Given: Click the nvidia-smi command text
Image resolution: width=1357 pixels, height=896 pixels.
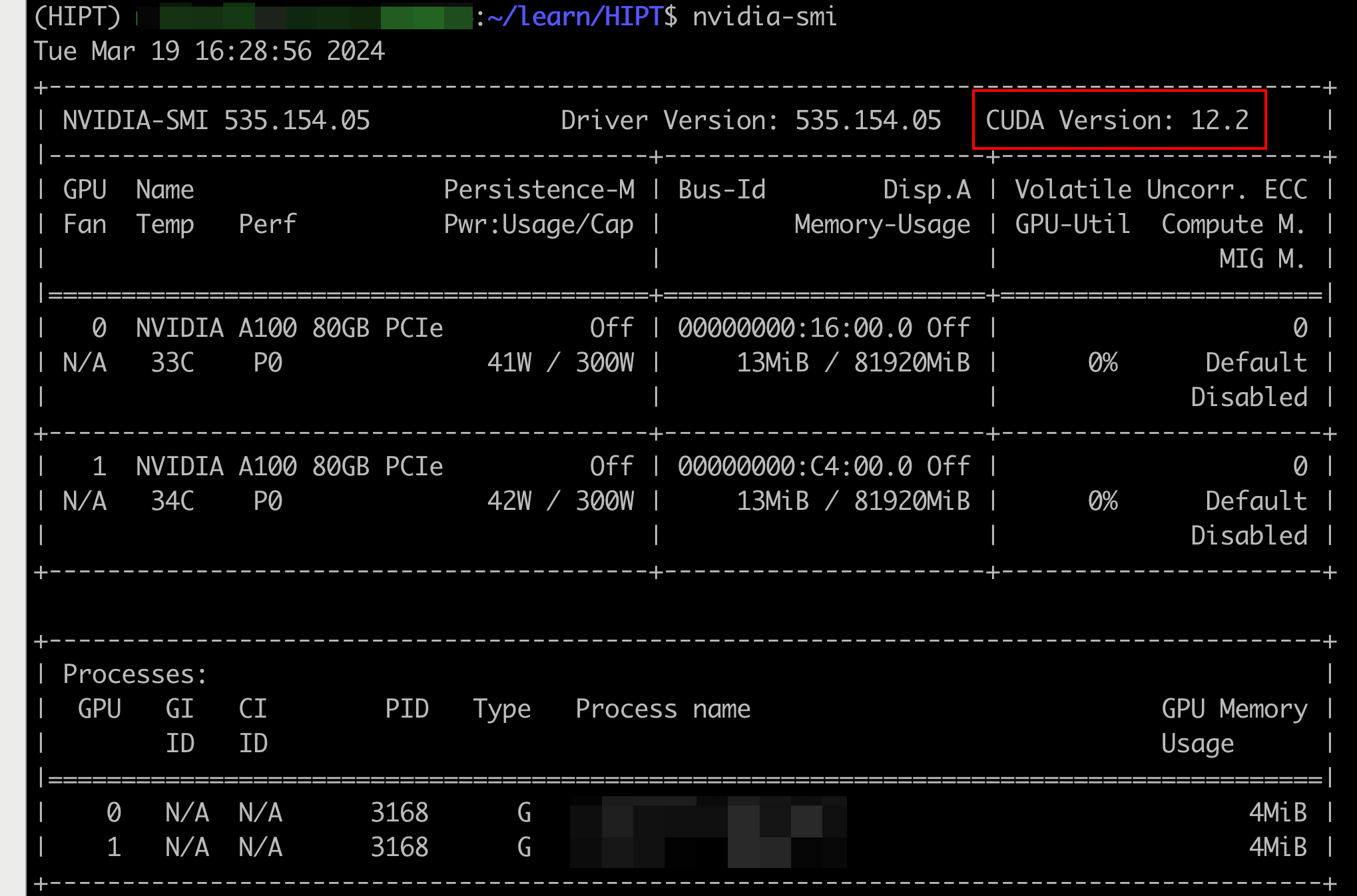Looking at the screenshot, I should (764, 16).
